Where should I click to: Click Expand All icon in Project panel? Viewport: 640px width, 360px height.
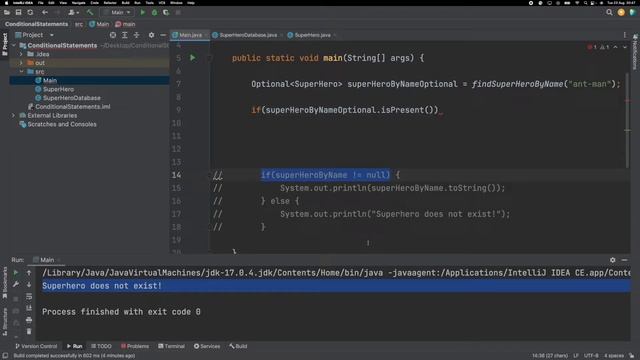pos(125,35)
